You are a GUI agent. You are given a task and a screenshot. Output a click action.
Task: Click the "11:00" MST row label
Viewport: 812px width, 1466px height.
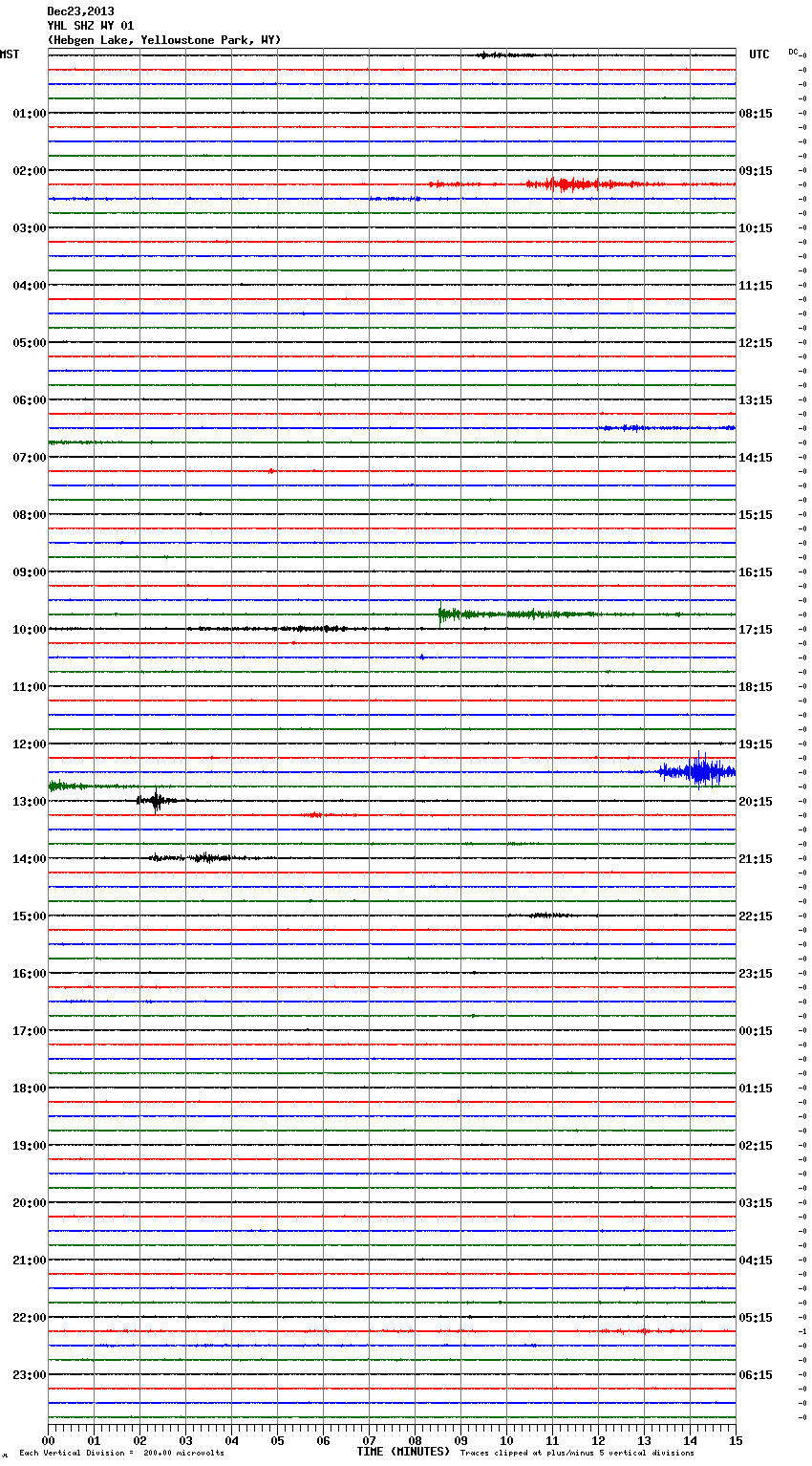30,687
